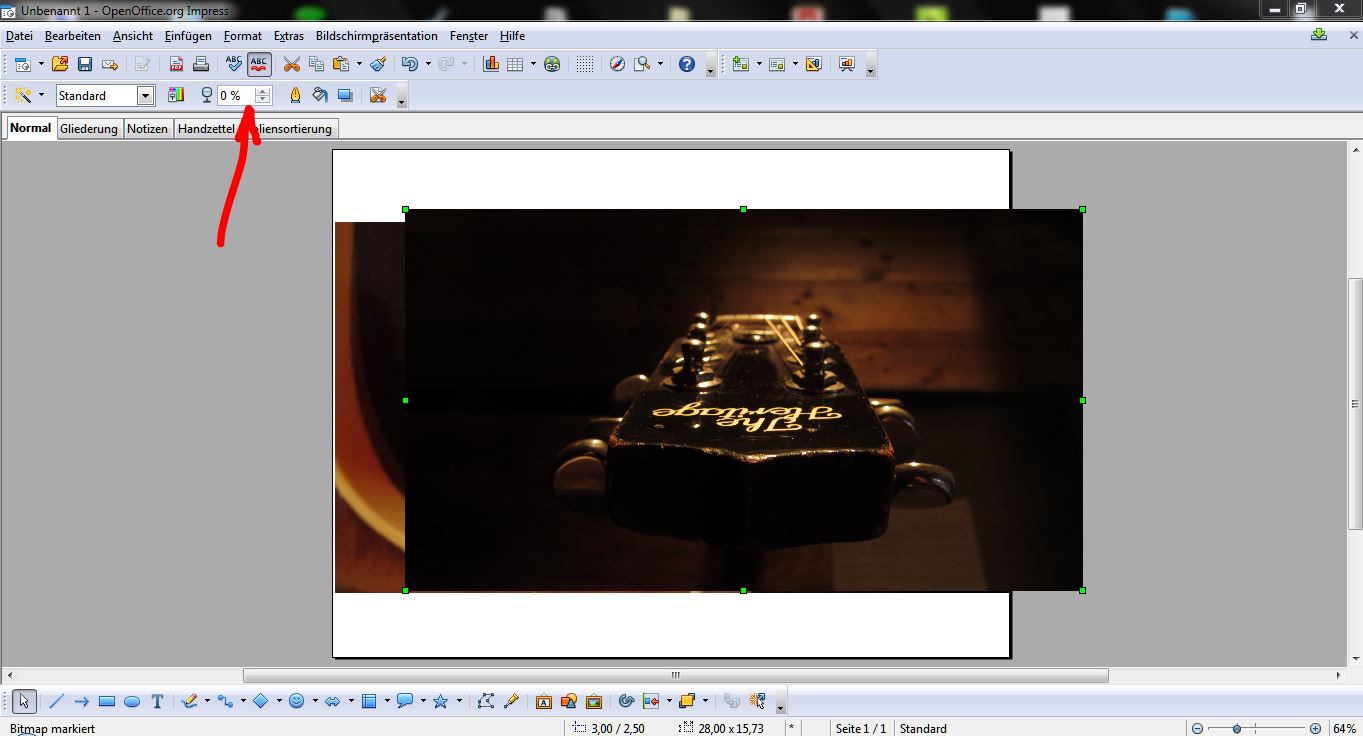Open the Color toolbar icon in picture bar
The width and height of the screenshot is (1363, 736).
click(x=176, y=95)
